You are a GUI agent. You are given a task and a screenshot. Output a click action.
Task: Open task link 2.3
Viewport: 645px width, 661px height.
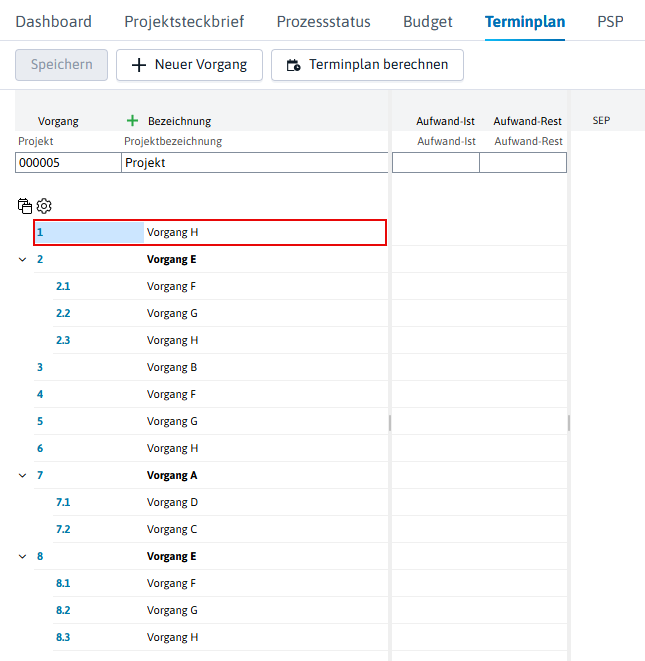(63, 340)
